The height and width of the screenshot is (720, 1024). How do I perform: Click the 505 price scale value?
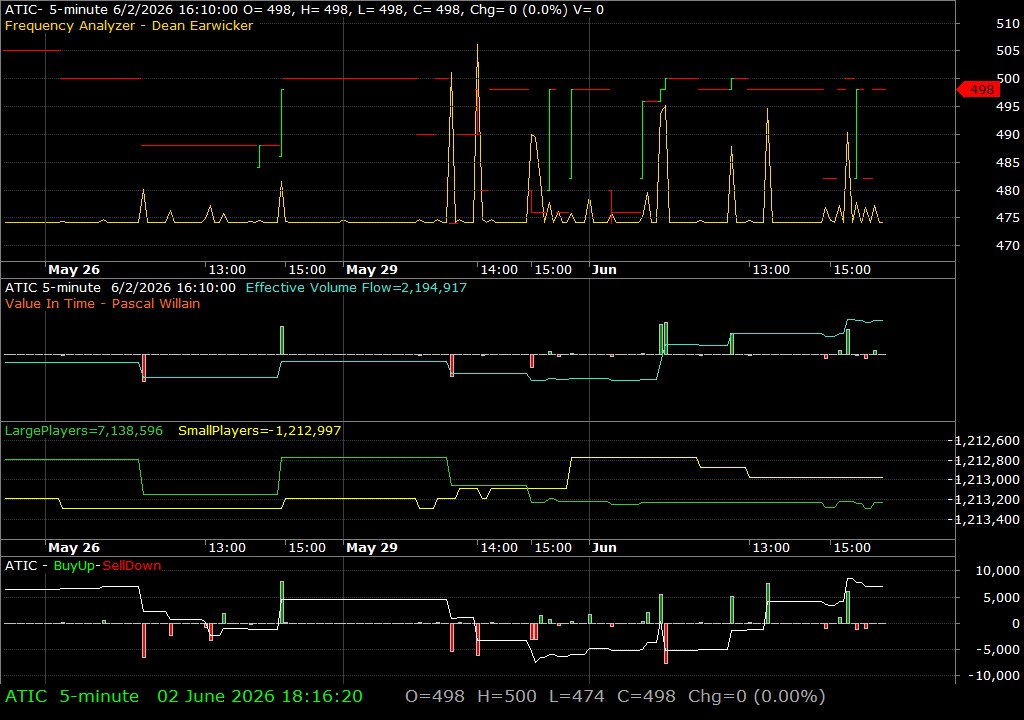[1008, 51]
